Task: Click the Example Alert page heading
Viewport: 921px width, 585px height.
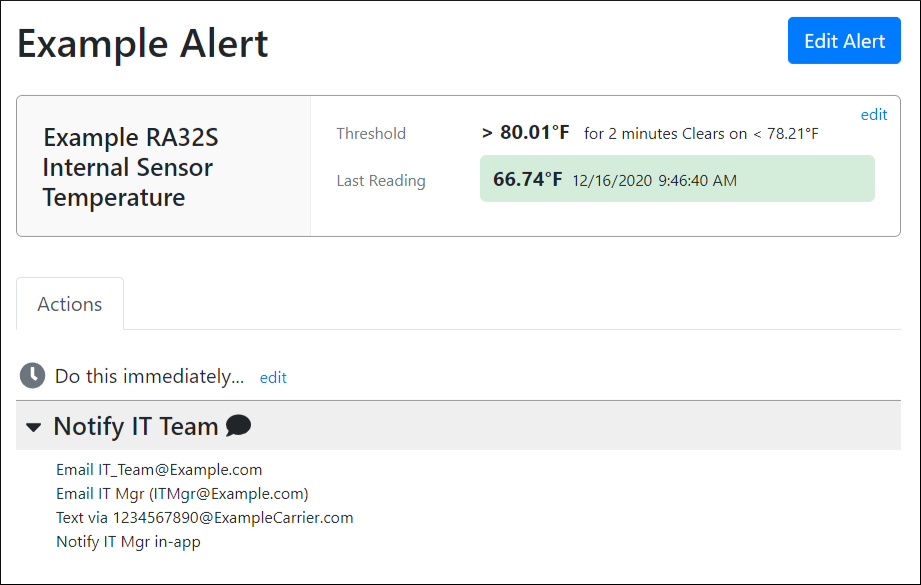Action: (x=143, y=44)
